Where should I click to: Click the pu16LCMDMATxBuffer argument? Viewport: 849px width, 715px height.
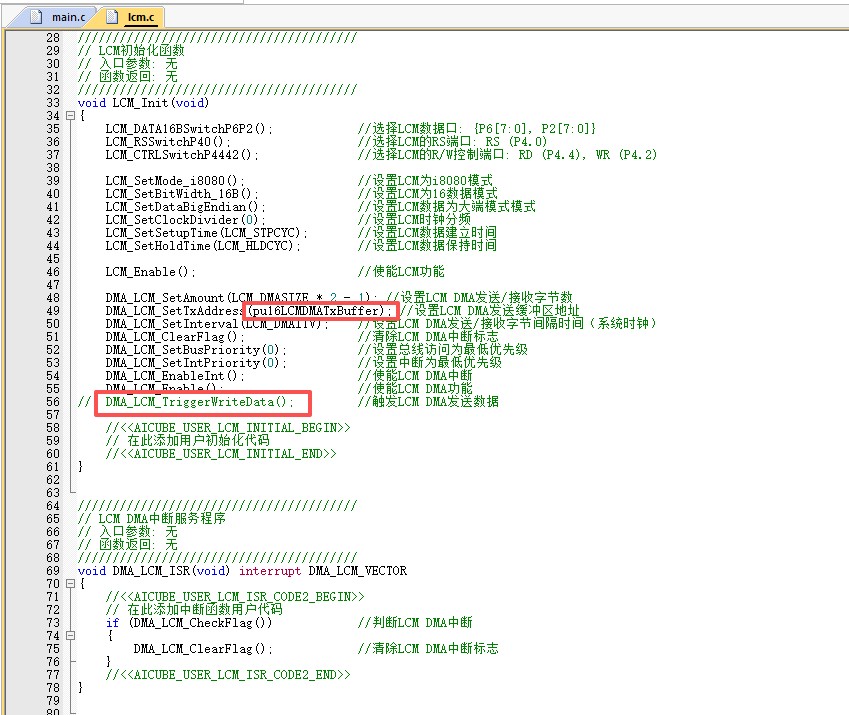(315, 311)
